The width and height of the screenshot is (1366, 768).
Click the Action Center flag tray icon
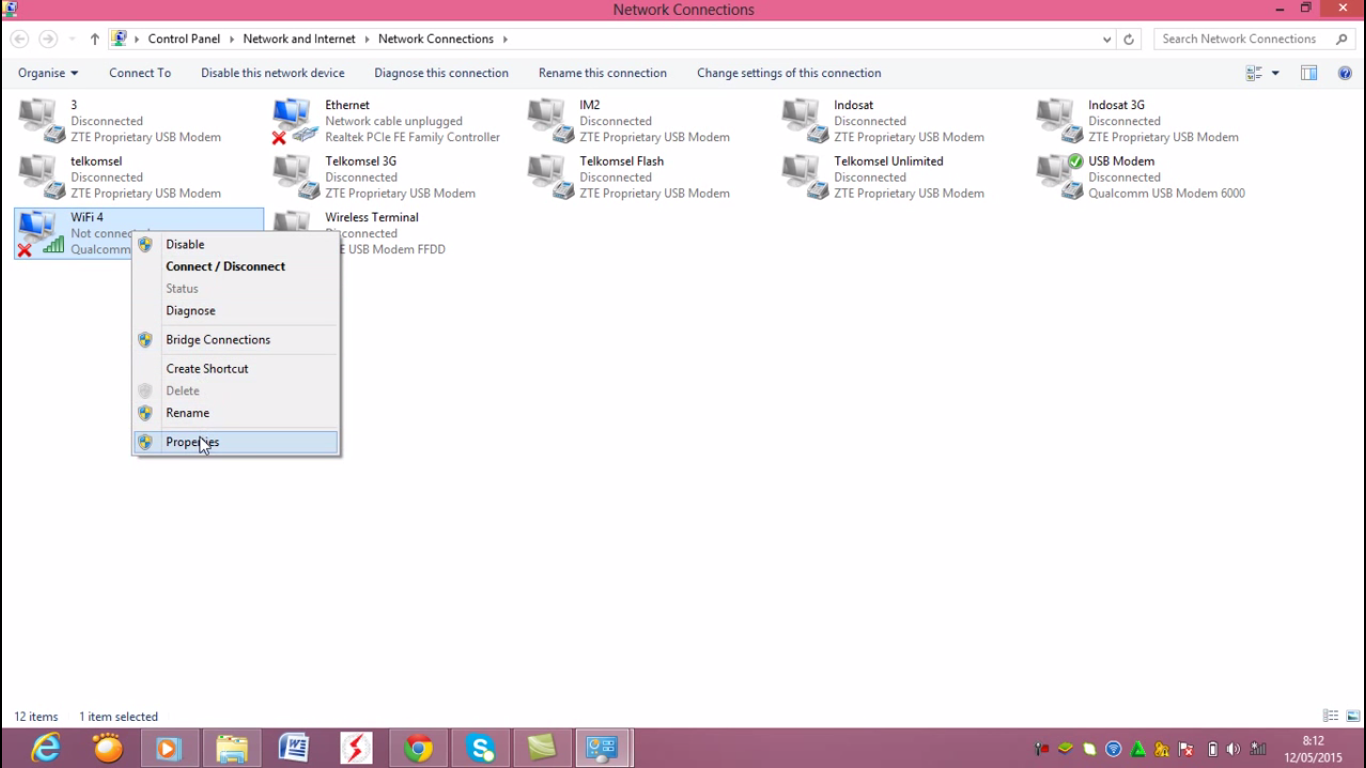click(x=1187, y=749)
